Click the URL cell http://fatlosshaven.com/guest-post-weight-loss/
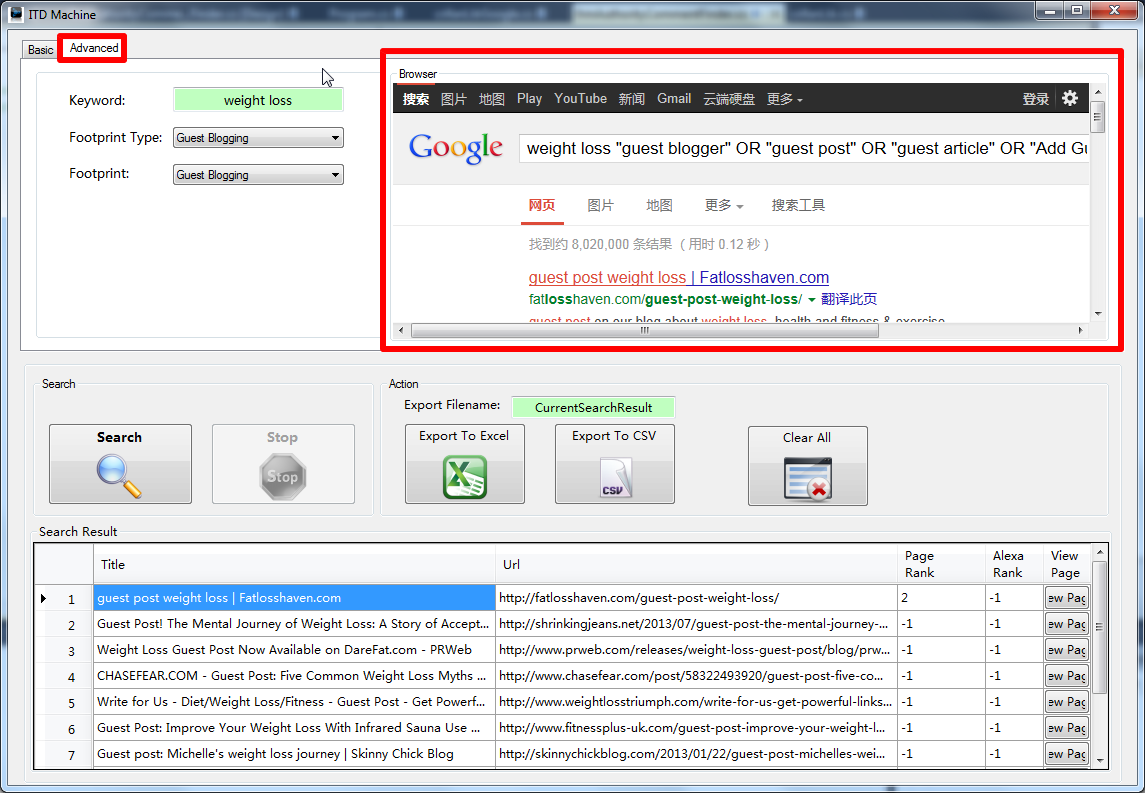Image resolution: width=1145 pixels, height=793 pixels. coord(697,598)
